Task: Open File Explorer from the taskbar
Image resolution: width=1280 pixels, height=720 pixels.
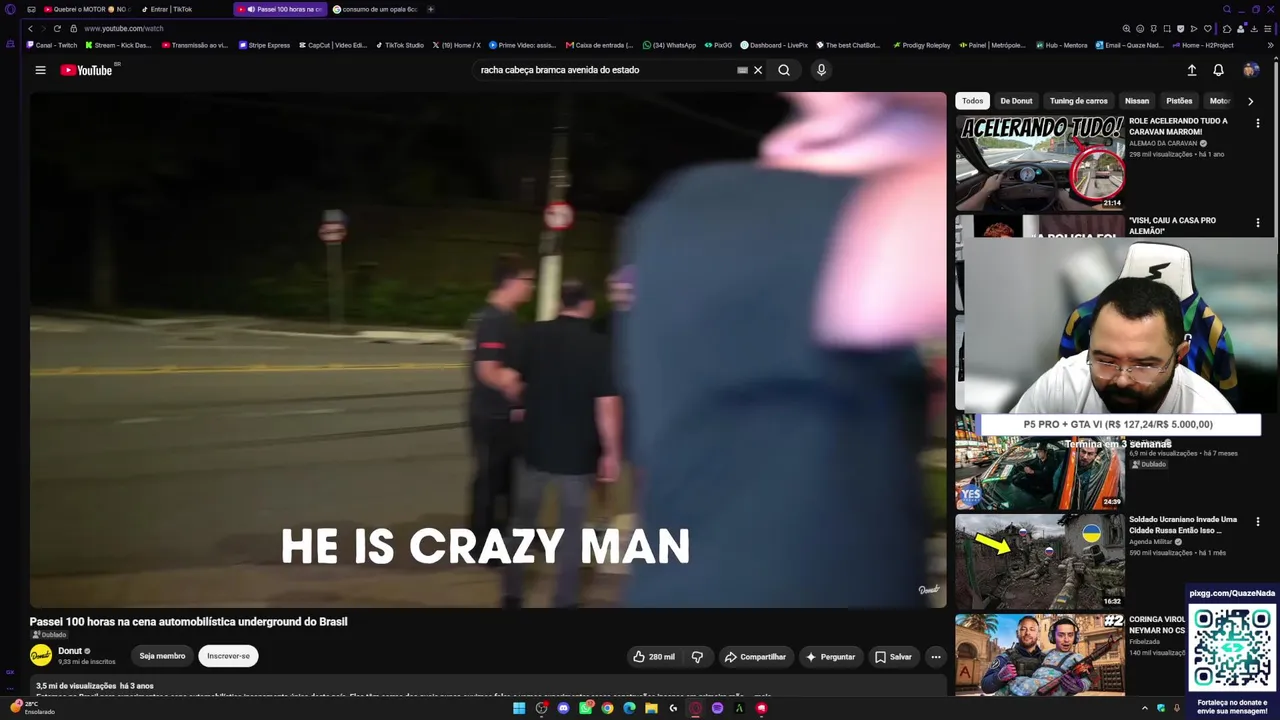Action: pos(651,708)
